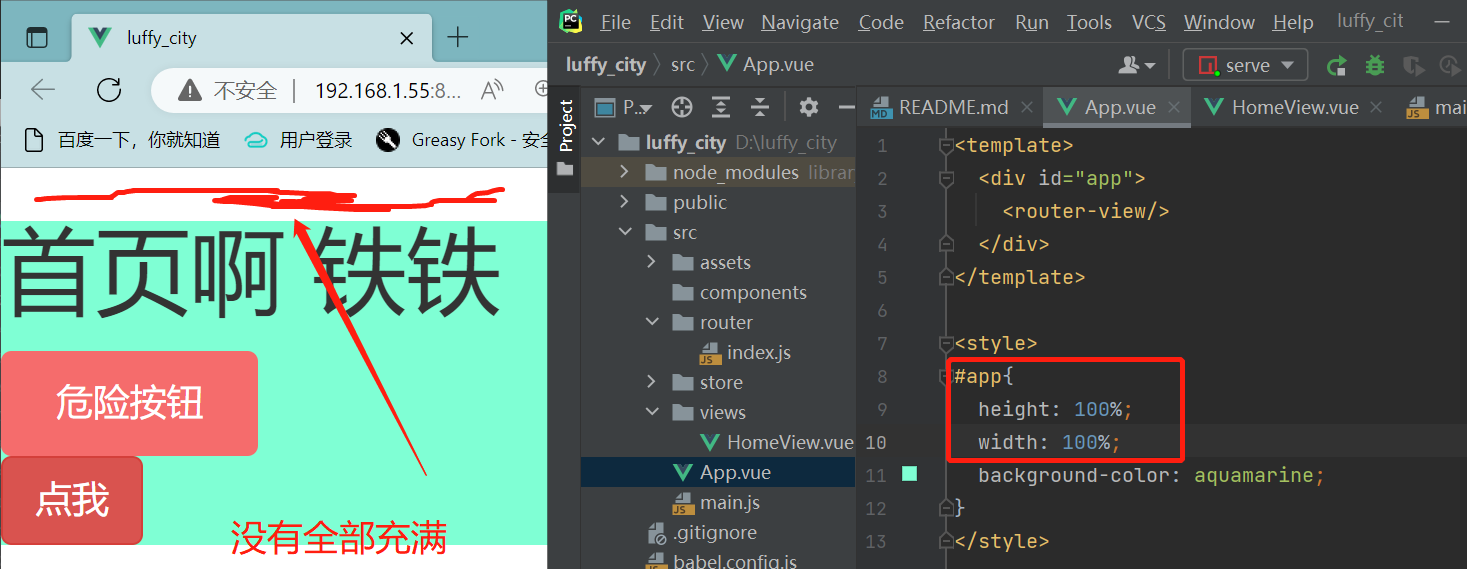Image resolution: width=1467 pixels, height=569 pixels.
Task: Expand all in project tree
Action: point(721,107)
